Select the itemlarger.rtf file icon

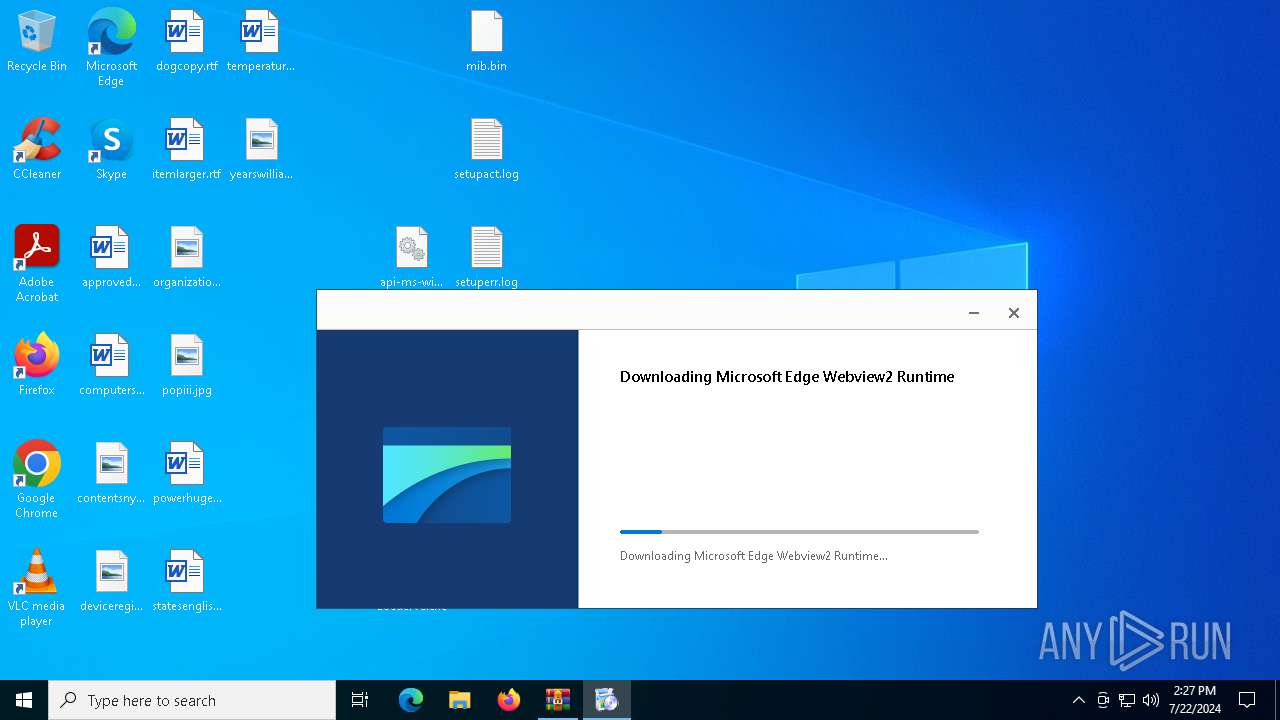point(186,150)
